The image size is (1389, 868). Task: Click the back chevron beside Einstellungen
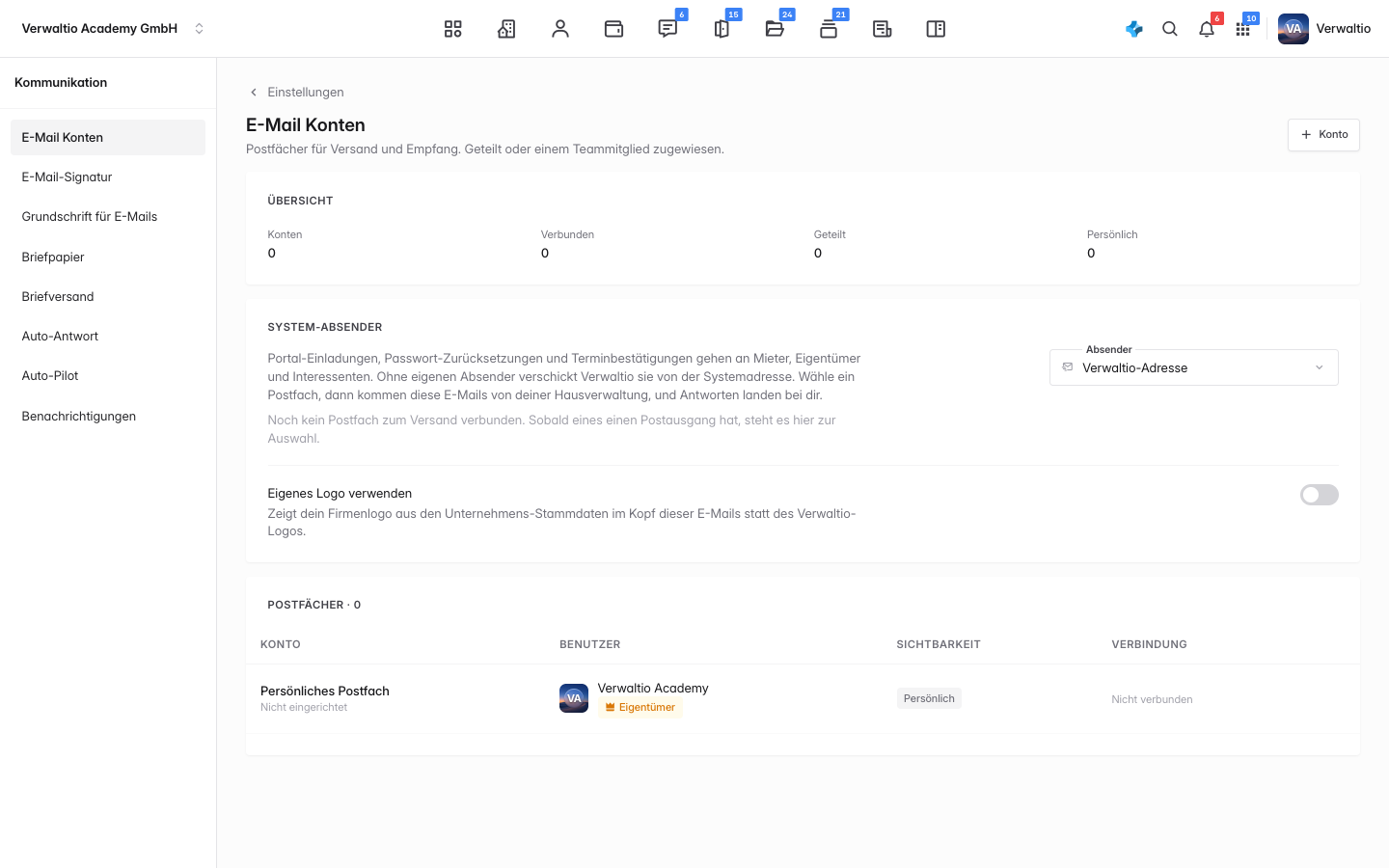[x=254, y=93]
